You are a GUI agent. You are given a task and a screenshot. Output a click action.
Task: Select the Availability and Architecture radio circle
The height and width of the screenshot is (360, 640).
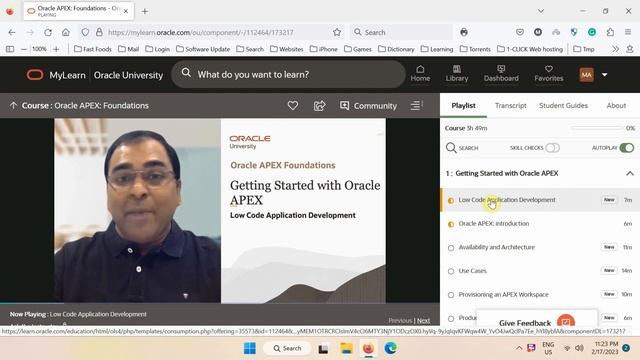pyautogui.click(x=451, y=248)
